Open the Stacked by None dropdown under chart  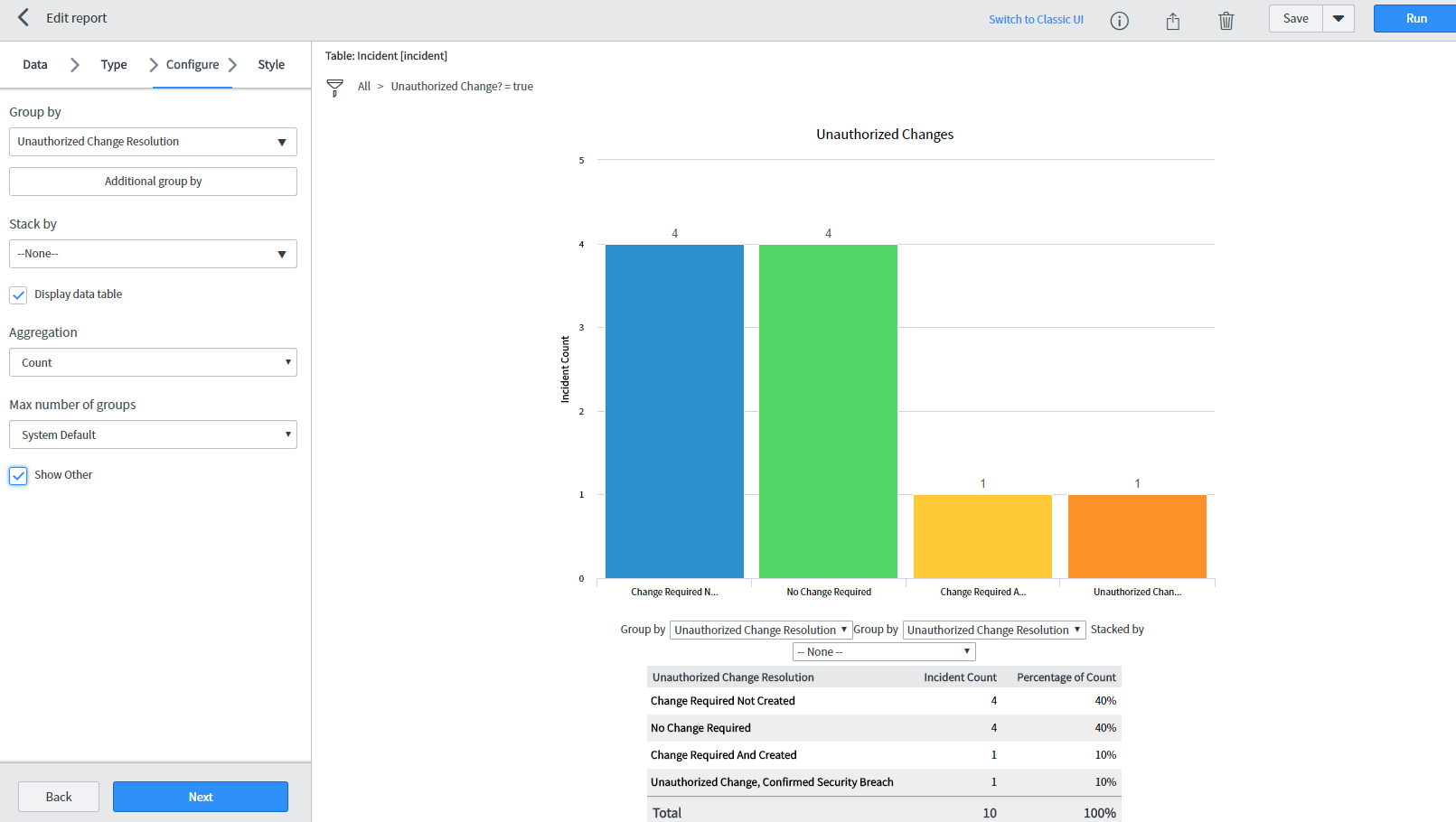click(884, 651)
